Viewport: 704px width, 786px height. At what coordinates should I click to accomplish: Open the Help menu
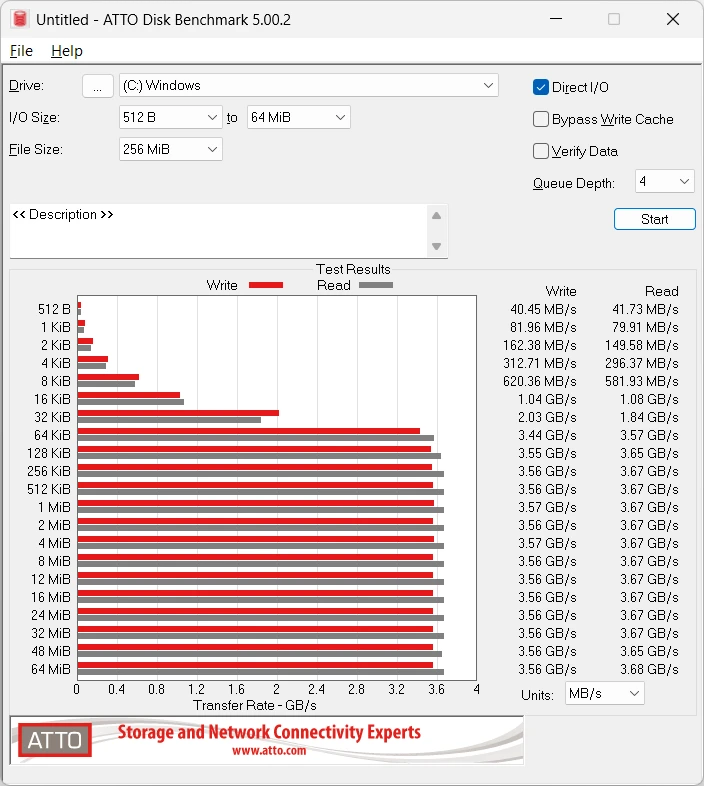point(67,51)
